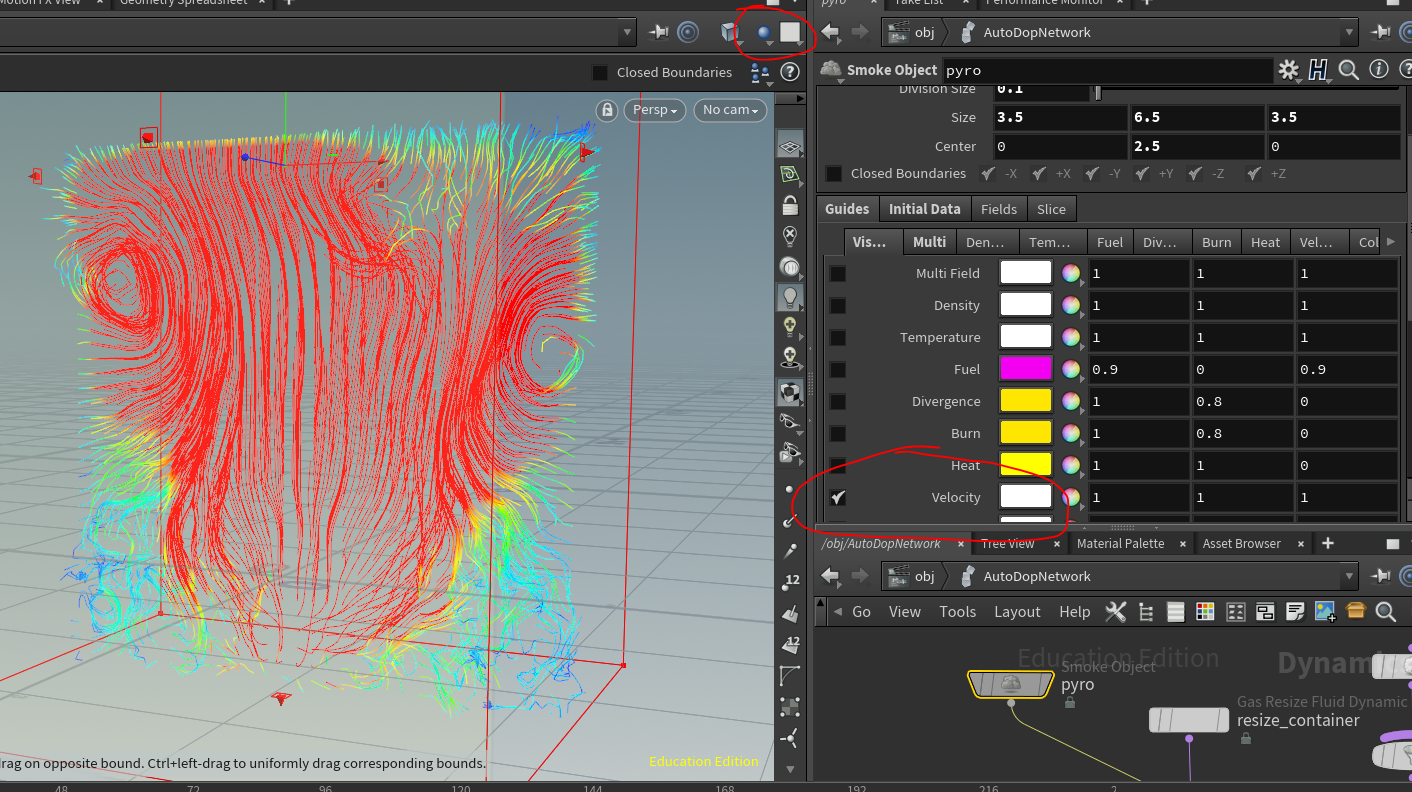
Task: Toggle the reference plane display option icon
Action: coord(790,147)
